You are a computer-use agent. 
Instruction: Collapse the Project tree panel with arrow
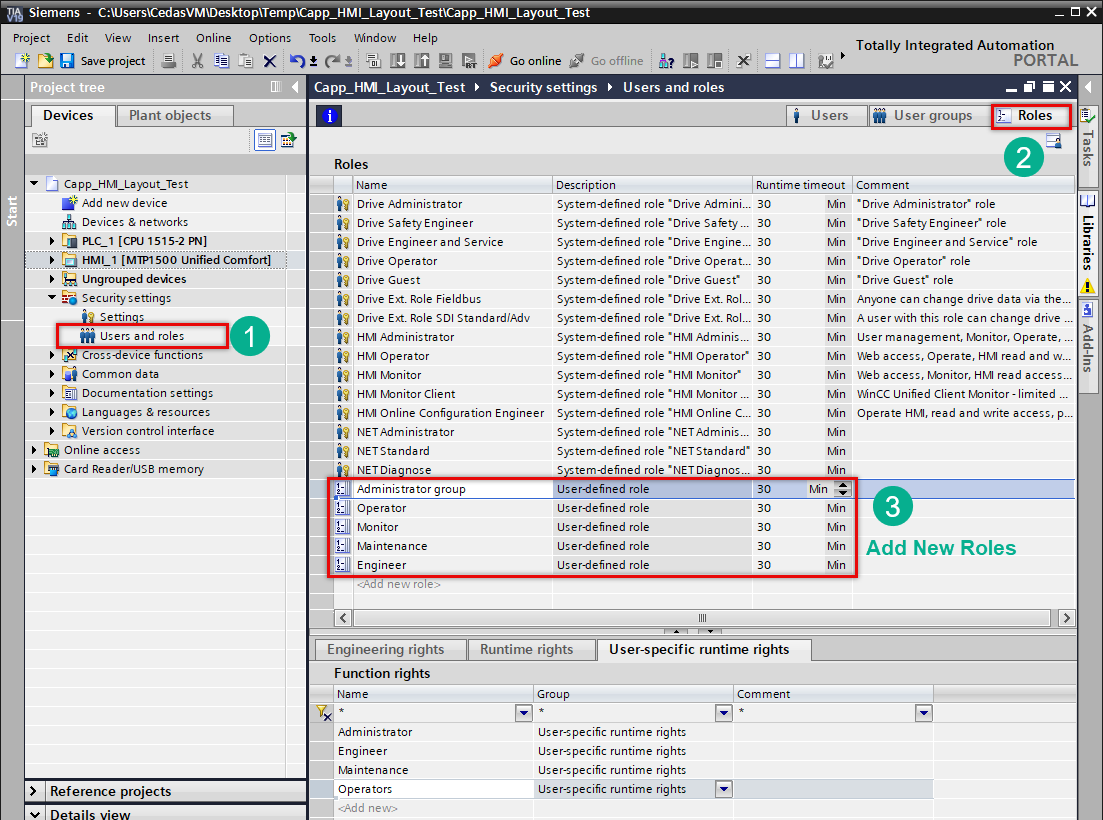pos(295,88)
